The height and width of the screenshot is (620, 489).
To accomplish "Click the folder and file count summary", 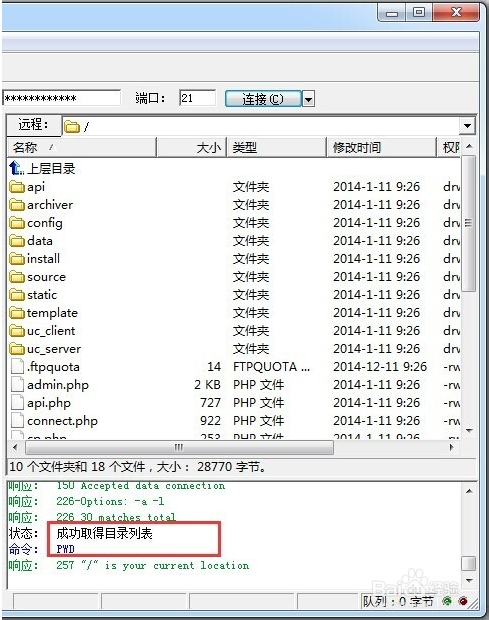I will [138, 467].
